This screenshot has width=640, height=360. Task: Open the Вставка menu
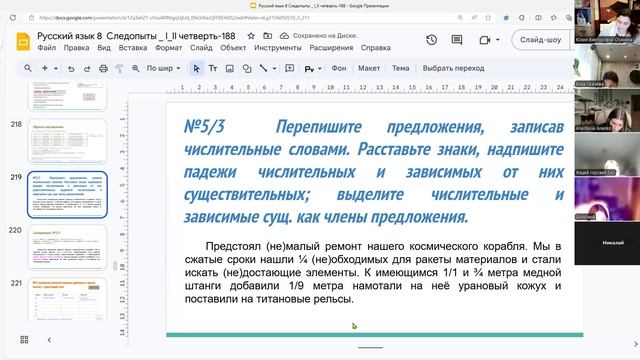coord(133,48)
